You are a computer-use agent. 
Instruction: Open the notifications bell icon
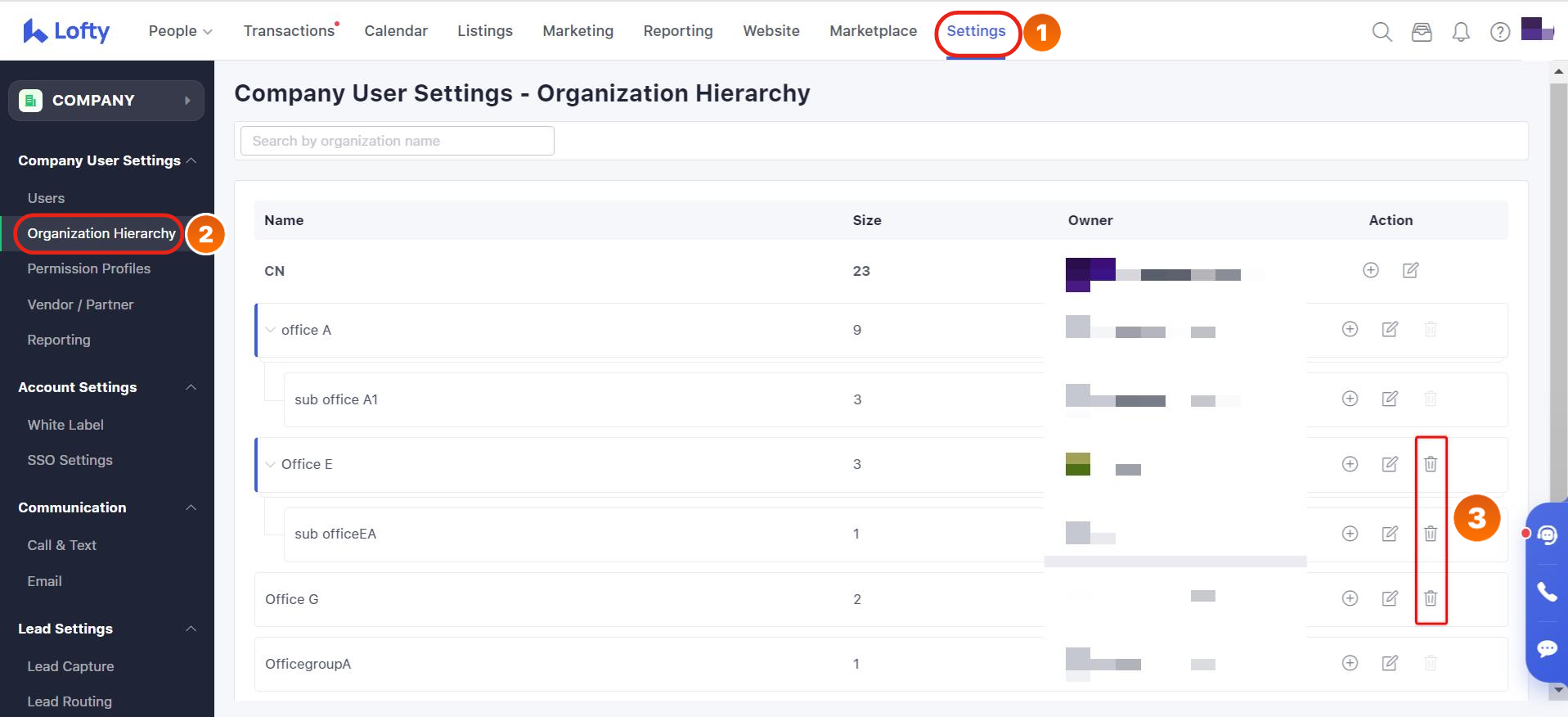coord(1460,32)
